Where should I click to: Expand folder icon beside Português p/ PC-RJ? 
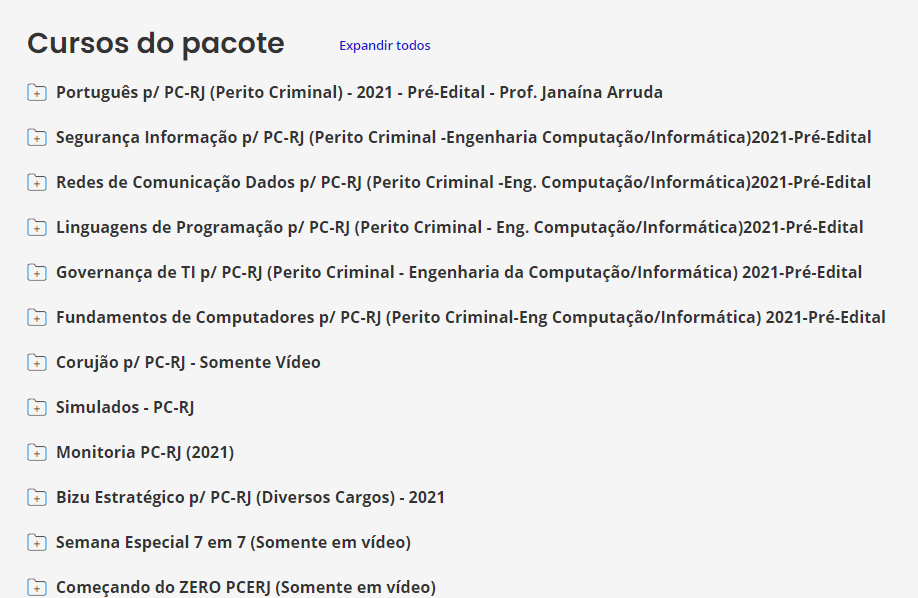[x=37, y=93]
